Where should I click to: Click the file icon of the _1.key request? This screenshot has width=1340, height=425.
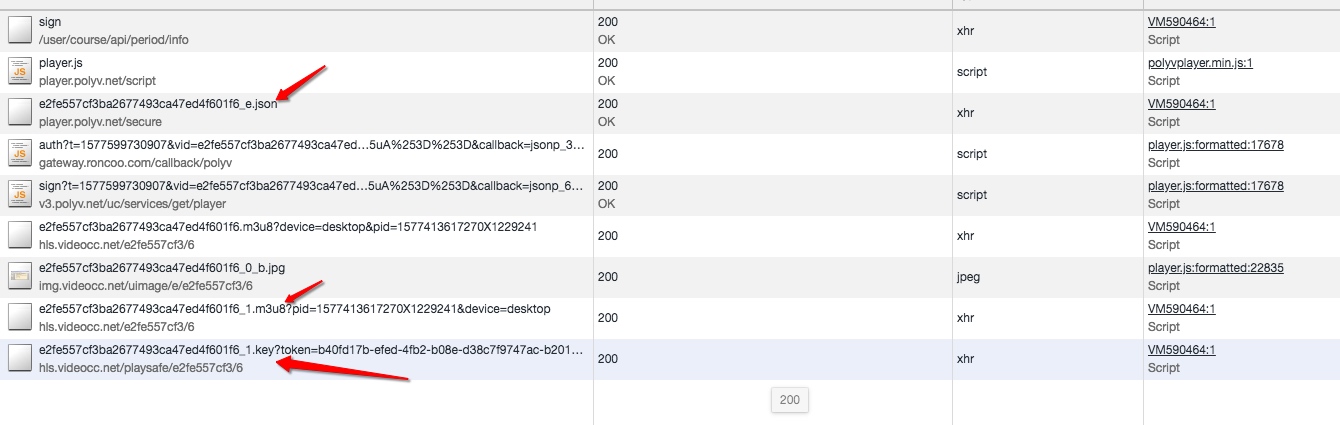[20, 358]
